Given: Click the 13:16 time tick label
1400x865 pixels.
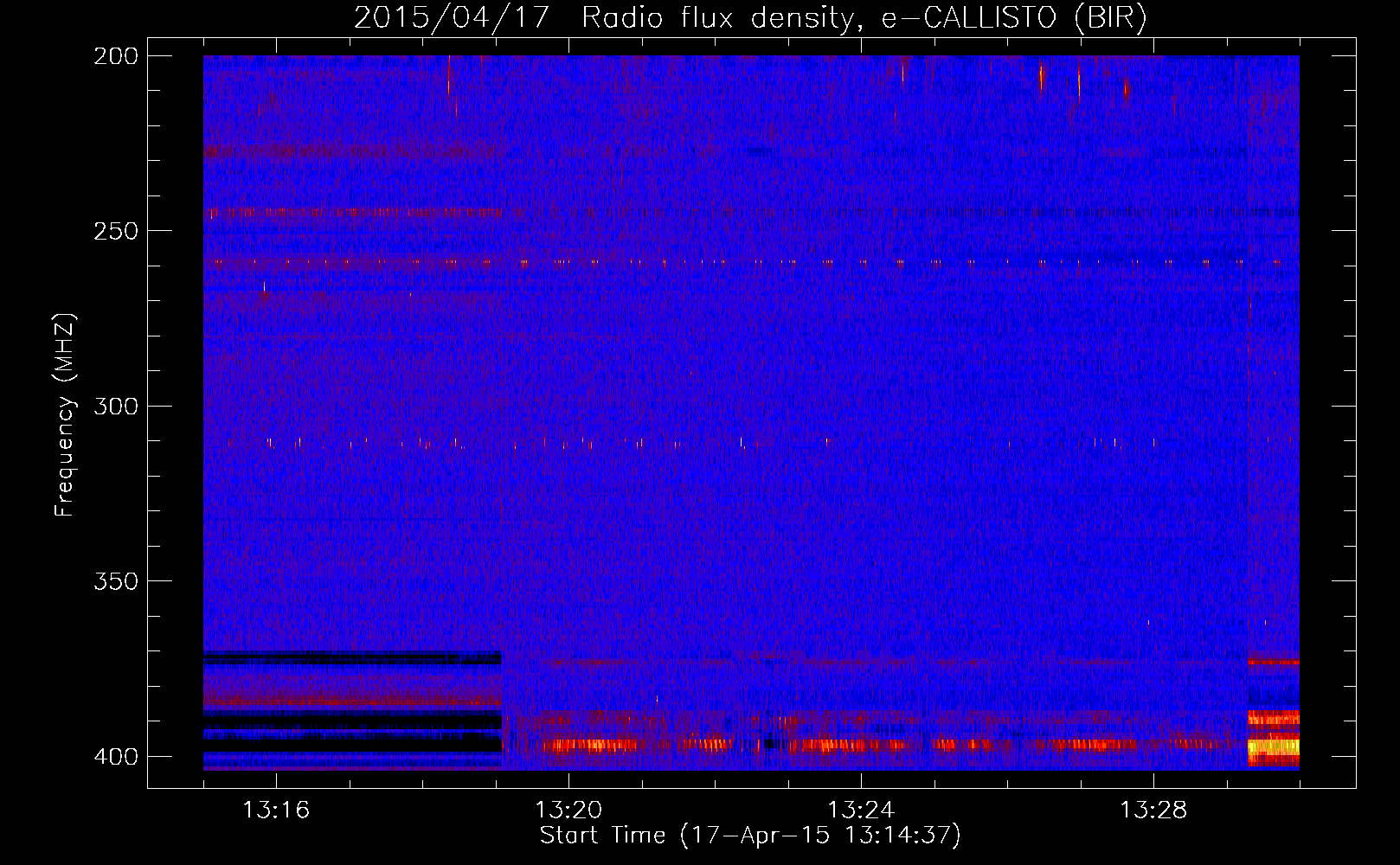Looking at the screenshot, I should (x=276, y=810).
